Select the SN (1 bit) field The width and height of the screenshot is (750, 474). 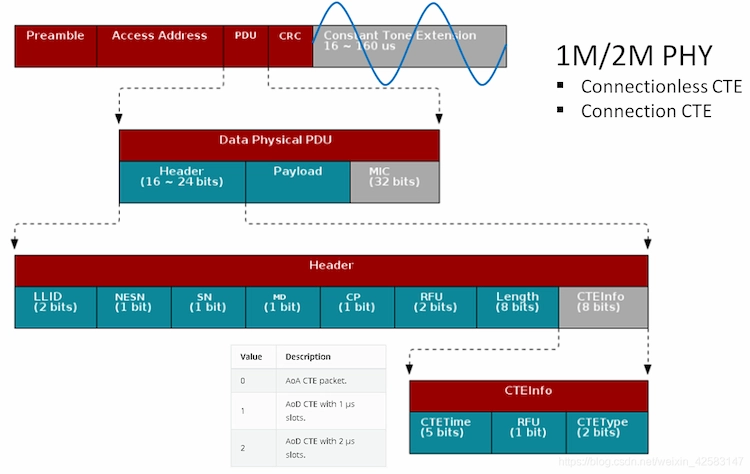(209, 307)
